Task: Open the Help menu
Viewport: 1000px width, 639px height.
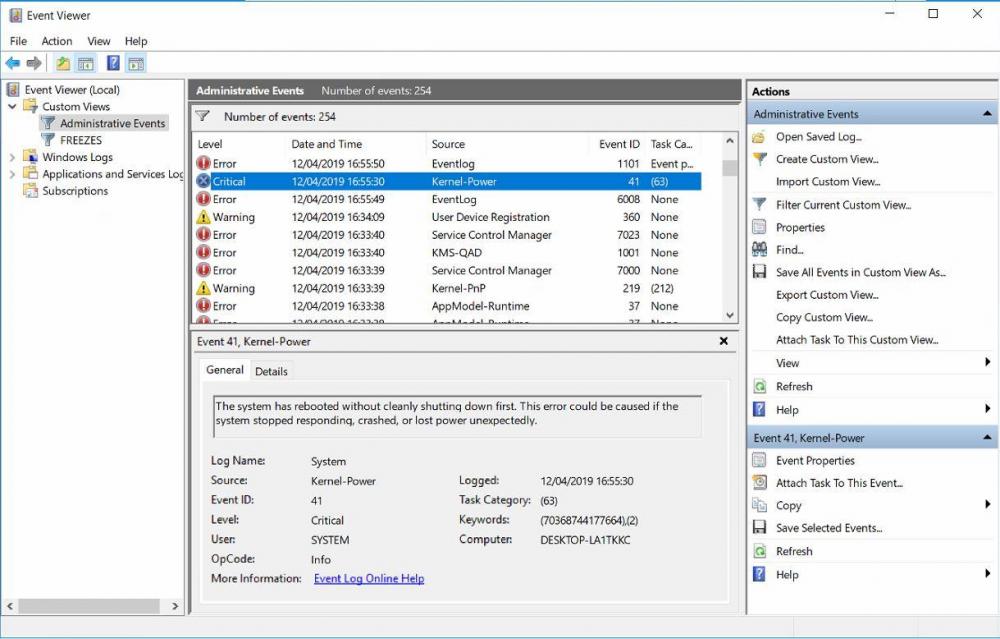Action: click(136, 41)
